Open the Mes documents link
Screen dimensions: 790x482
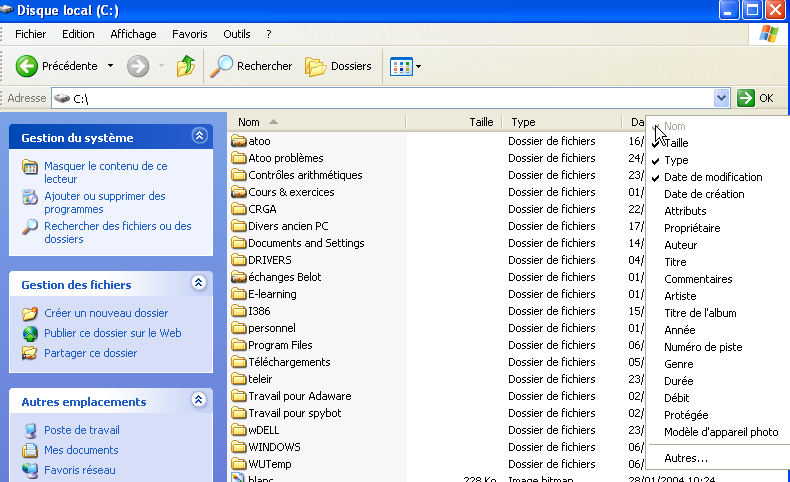pos(81,450)
